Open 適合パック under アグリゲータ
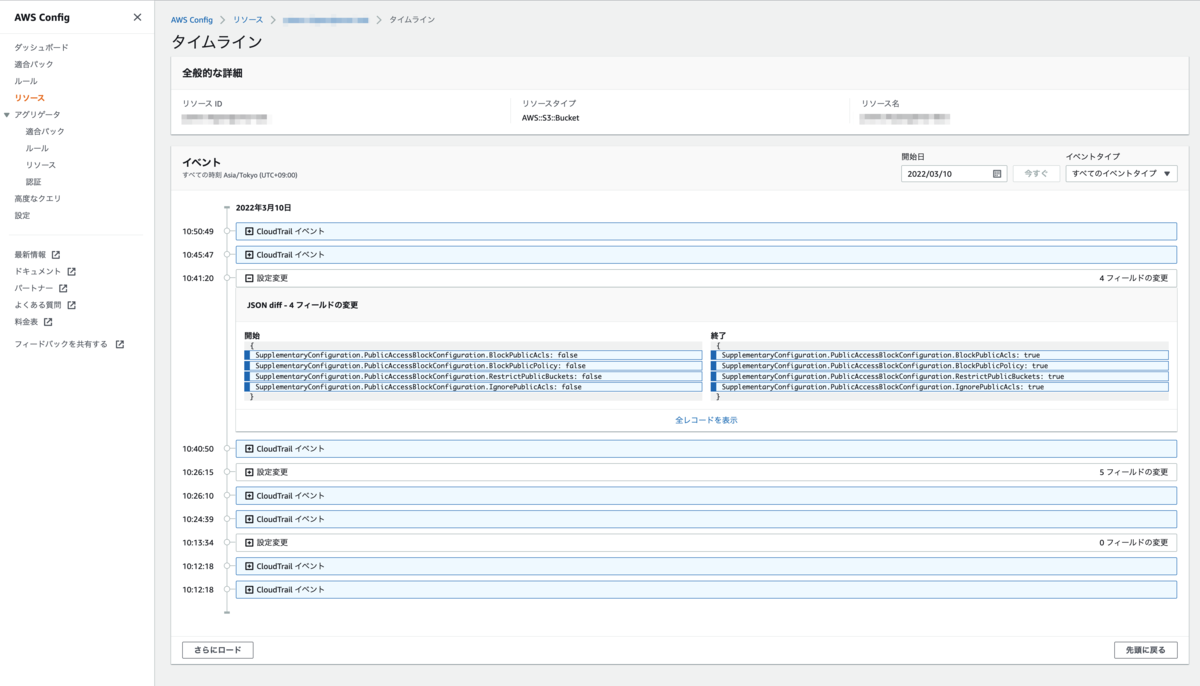1200x686 pixels. pyautogui.click(x=45, y=131)
